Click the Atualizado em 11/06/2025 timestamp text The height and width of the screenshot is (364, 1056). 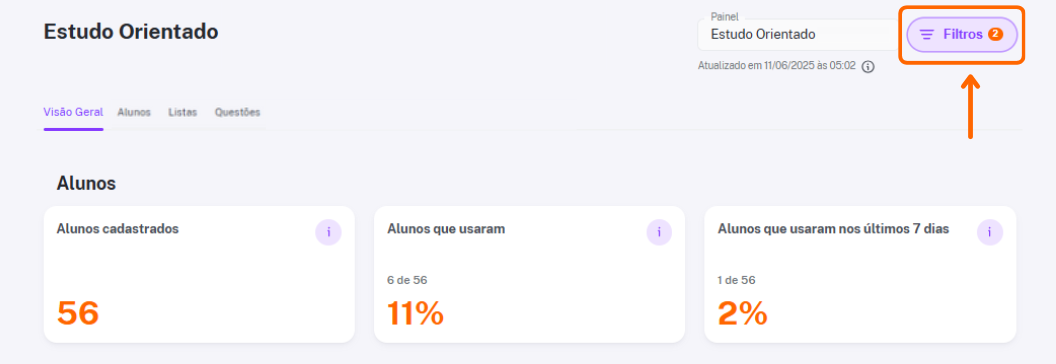point(777,67)
